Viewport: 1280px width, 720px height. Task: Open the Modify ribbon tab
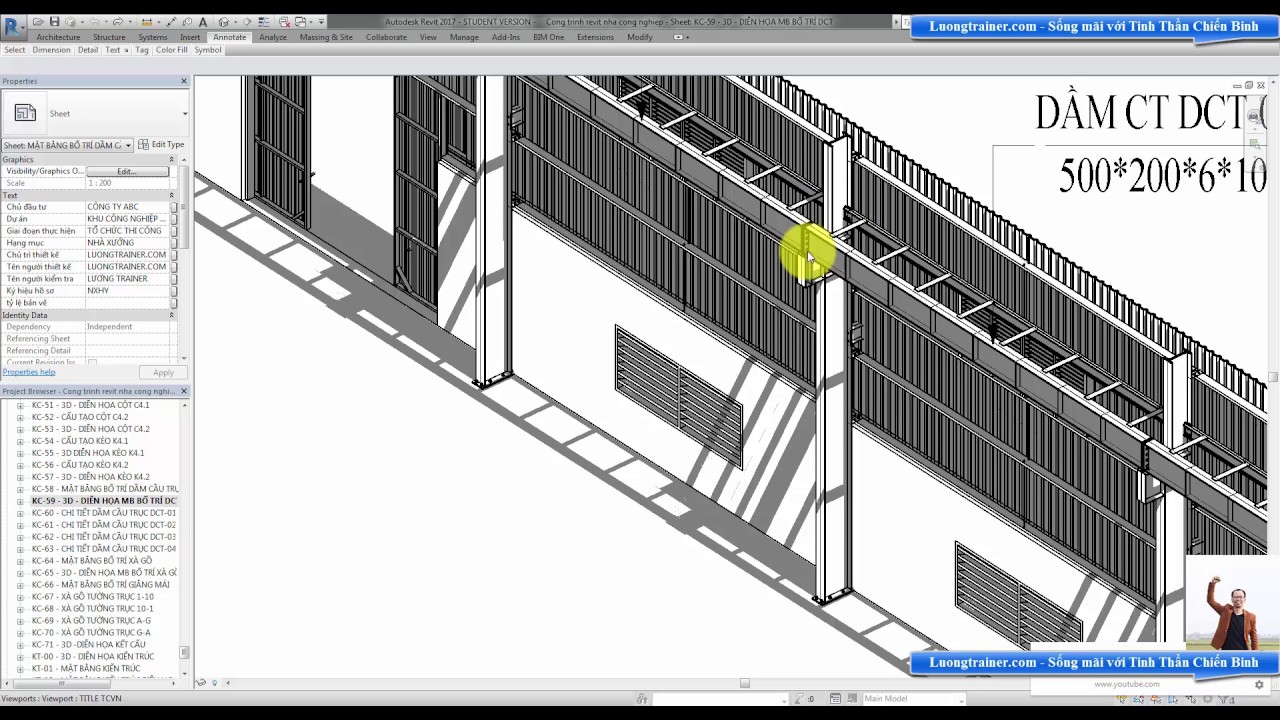coord(640,37)
